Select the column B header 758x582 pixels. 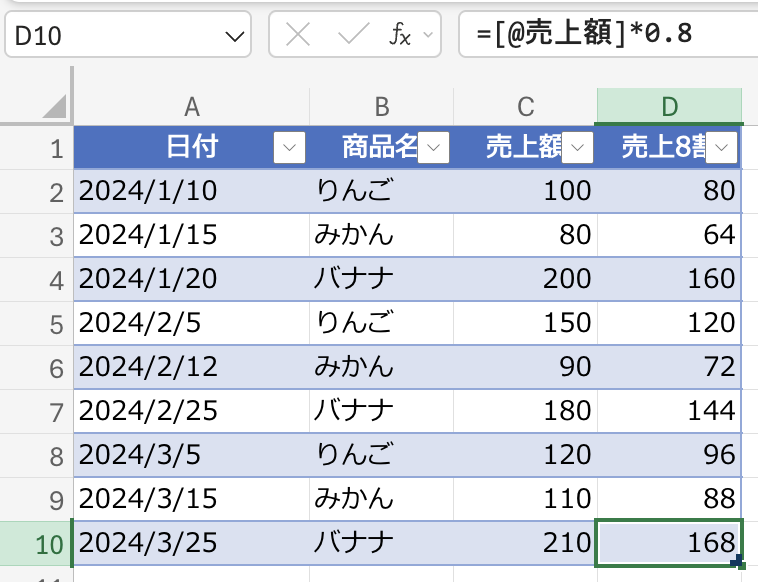pos(381,107)
